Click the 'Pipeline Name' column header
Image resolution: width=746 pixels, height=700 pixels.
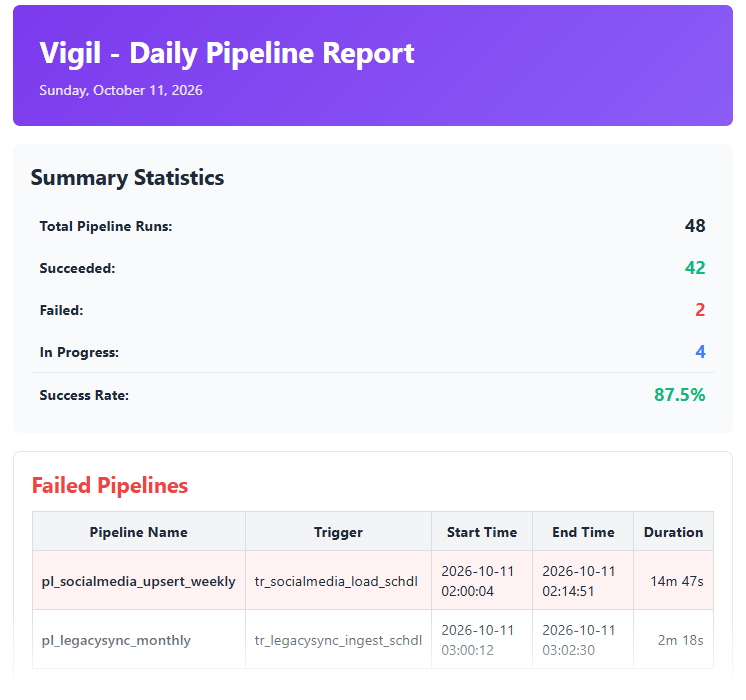(x=138, y=532)
